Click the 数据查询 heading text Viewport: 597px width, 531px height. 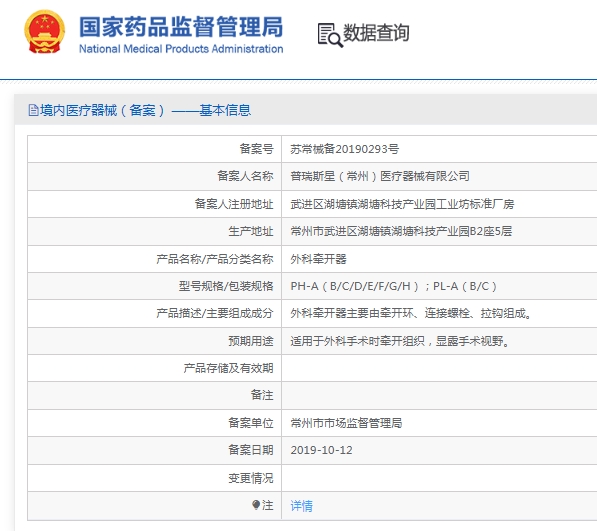pos(376,33)
